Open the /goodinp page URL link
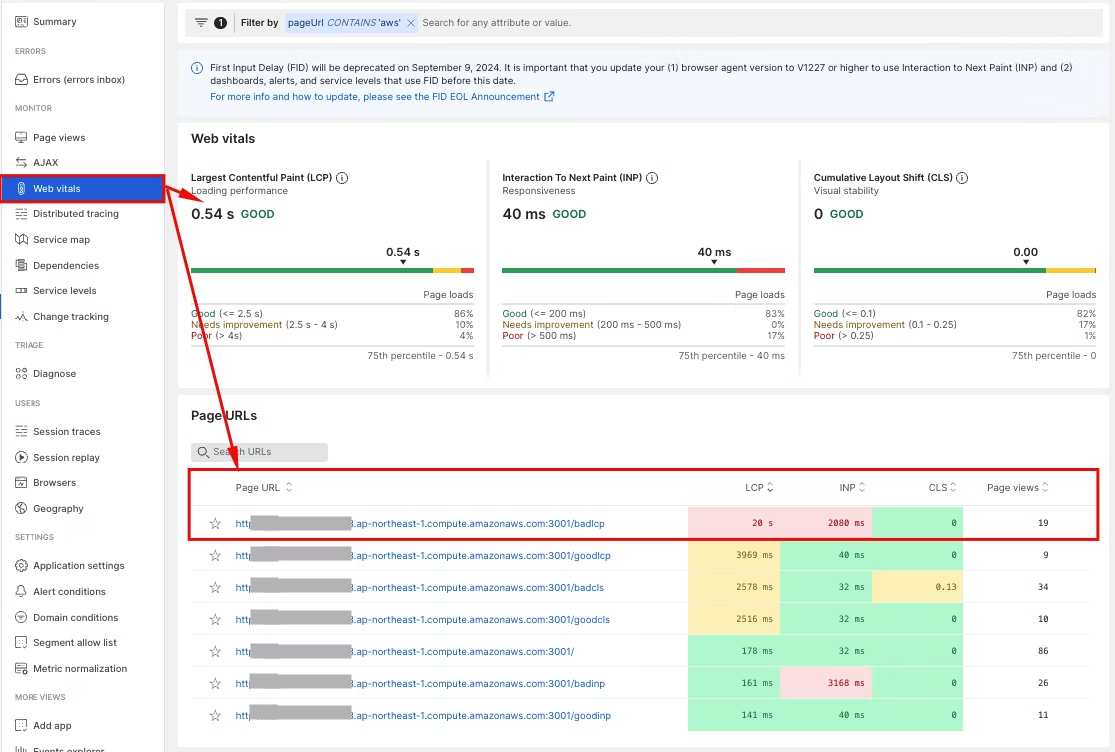The height and width of the screenshot is (752, 1115). 423,716
